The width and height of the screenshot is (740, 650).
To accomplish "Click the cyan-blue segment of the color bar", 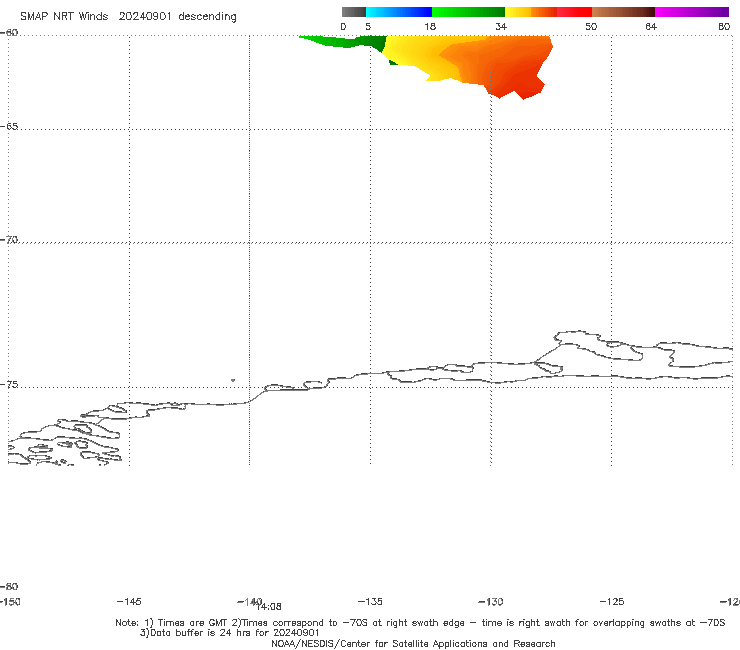I will 399,12.
